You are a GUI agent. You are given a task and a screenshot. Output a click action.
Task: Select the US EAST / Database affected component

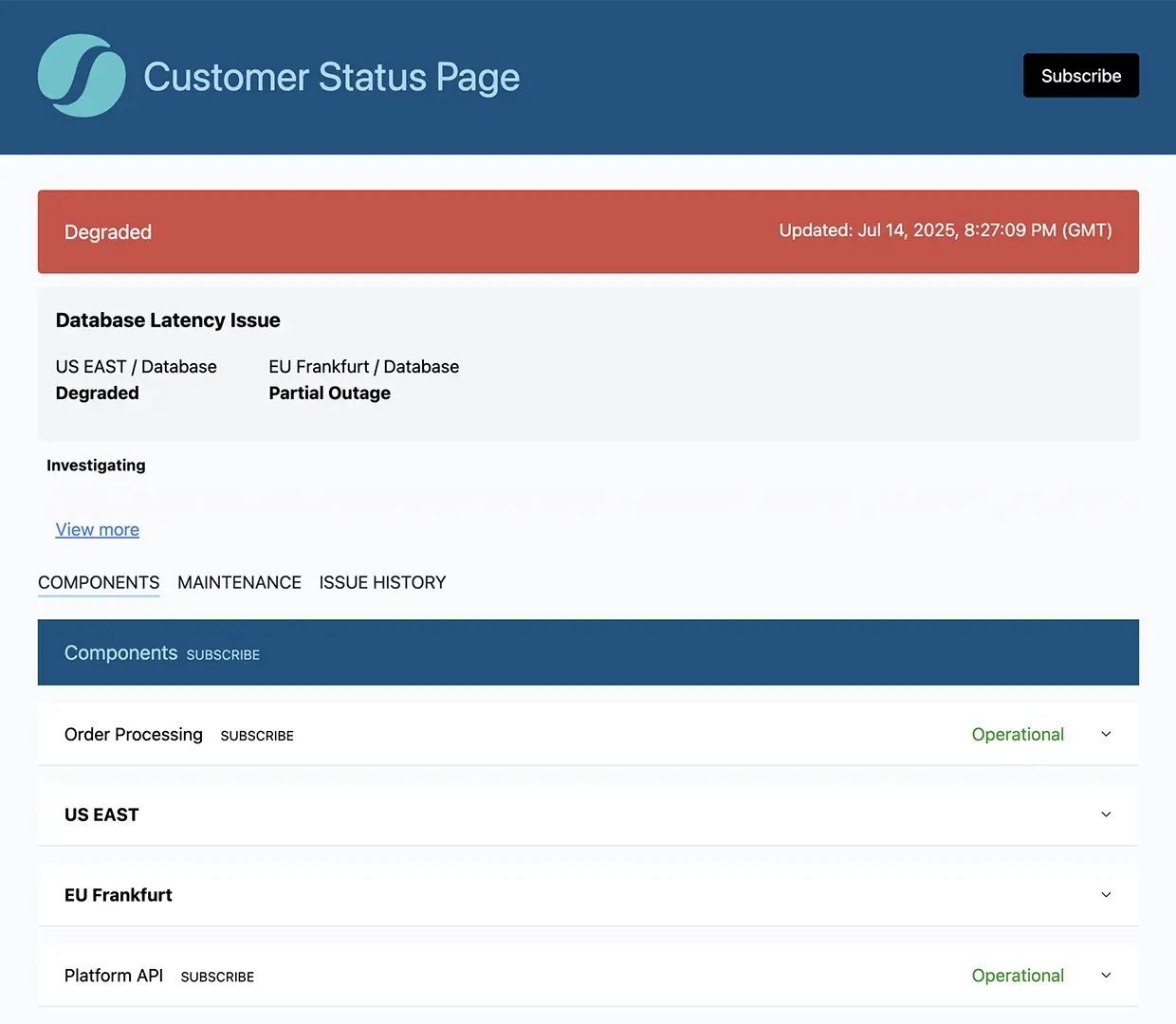coord(136,367)
